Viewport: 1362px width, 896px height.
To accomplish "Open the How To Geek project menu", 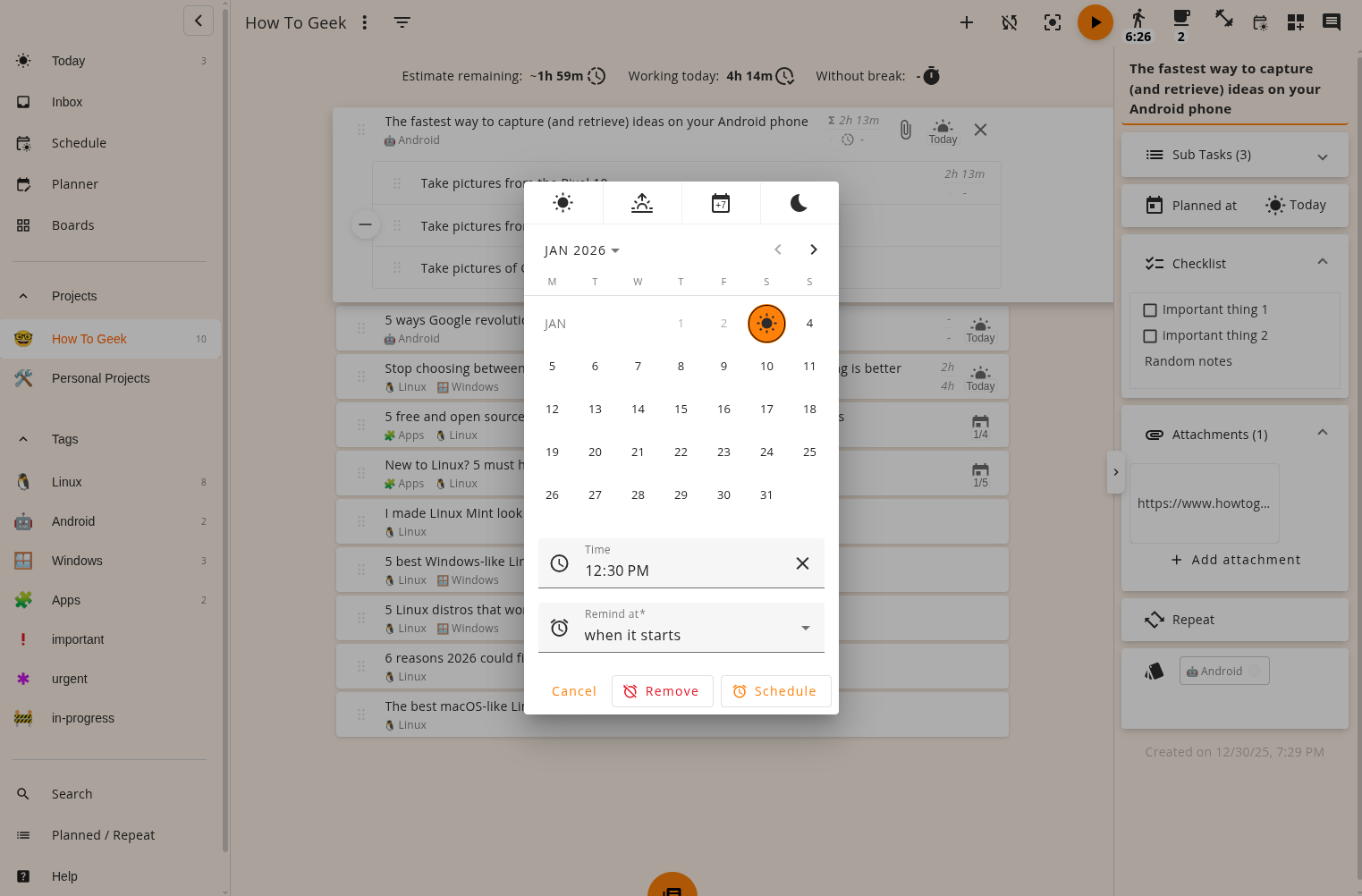I will 365,22.
